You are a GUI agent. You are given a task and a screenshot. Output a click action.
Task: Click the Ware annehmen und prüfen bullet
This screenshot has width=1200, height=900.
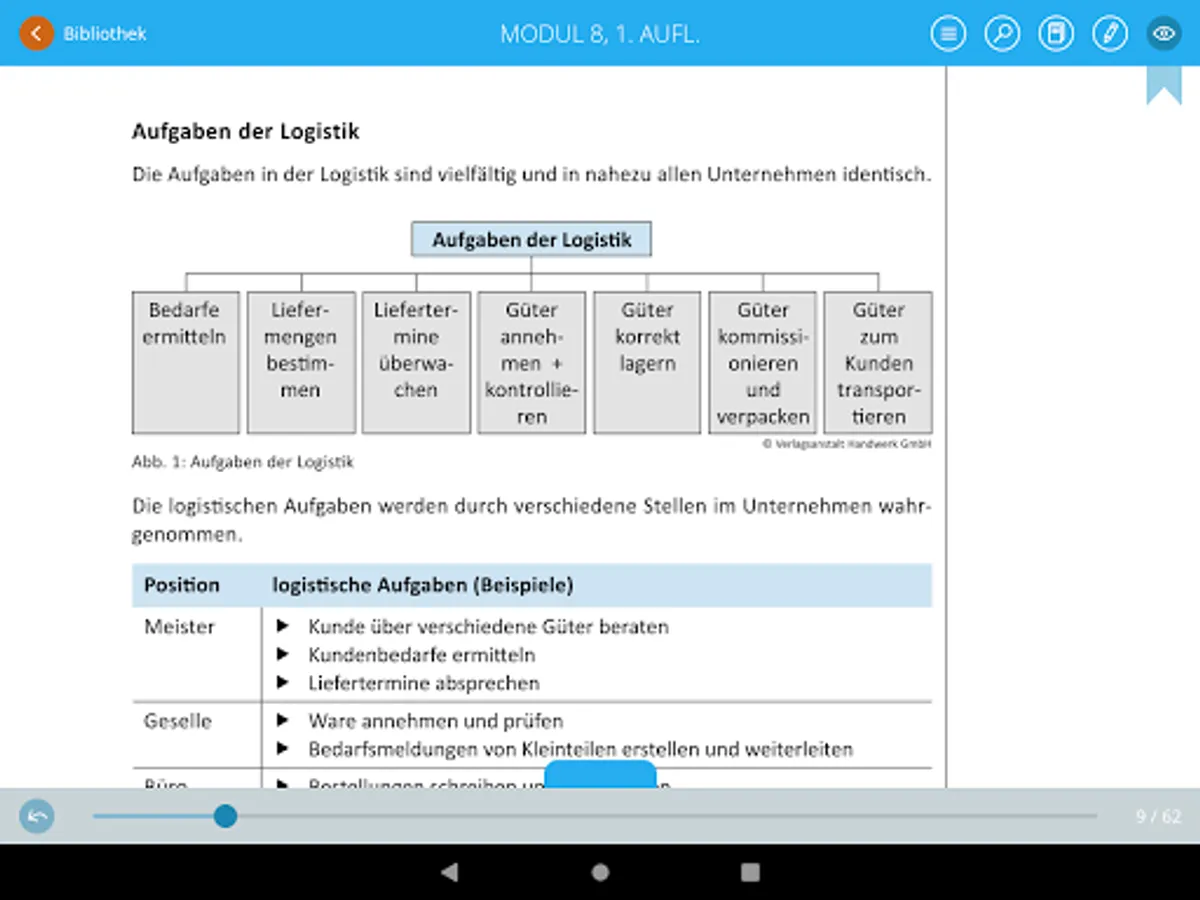click(x=435, y=721)
